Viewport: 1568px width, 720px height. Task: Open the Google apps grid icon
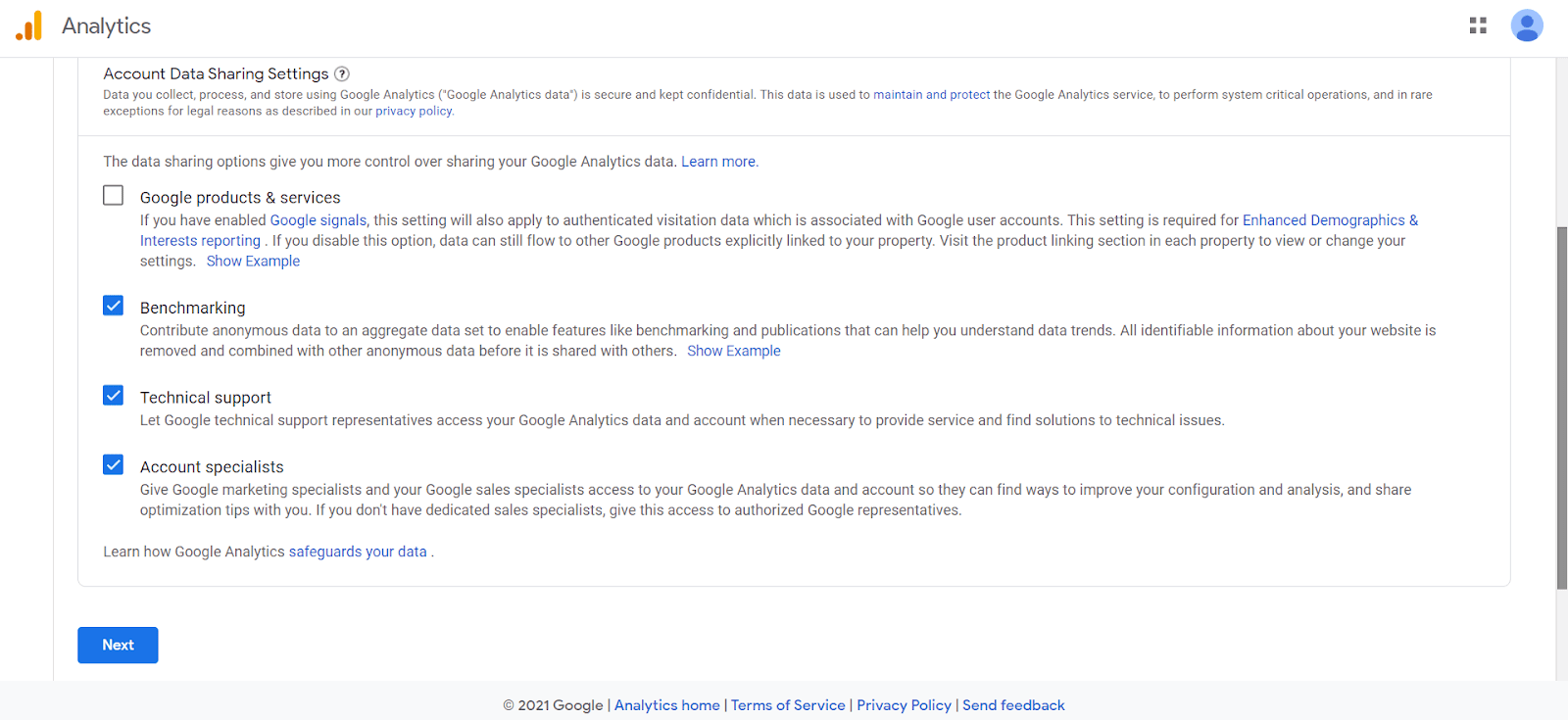tap(1478, 25)
